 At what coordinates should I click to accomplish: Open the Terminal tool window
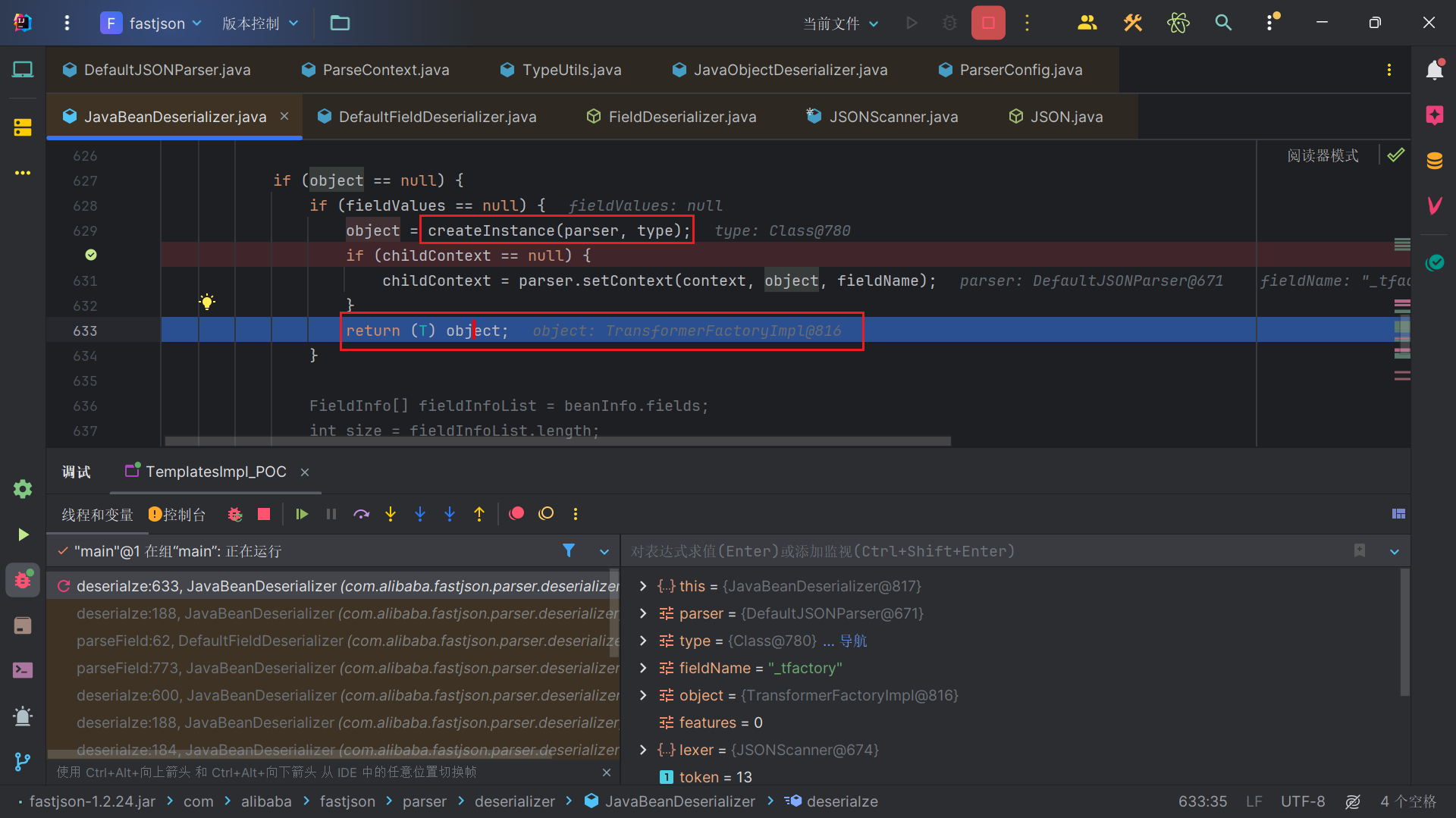tap(23, 670)
